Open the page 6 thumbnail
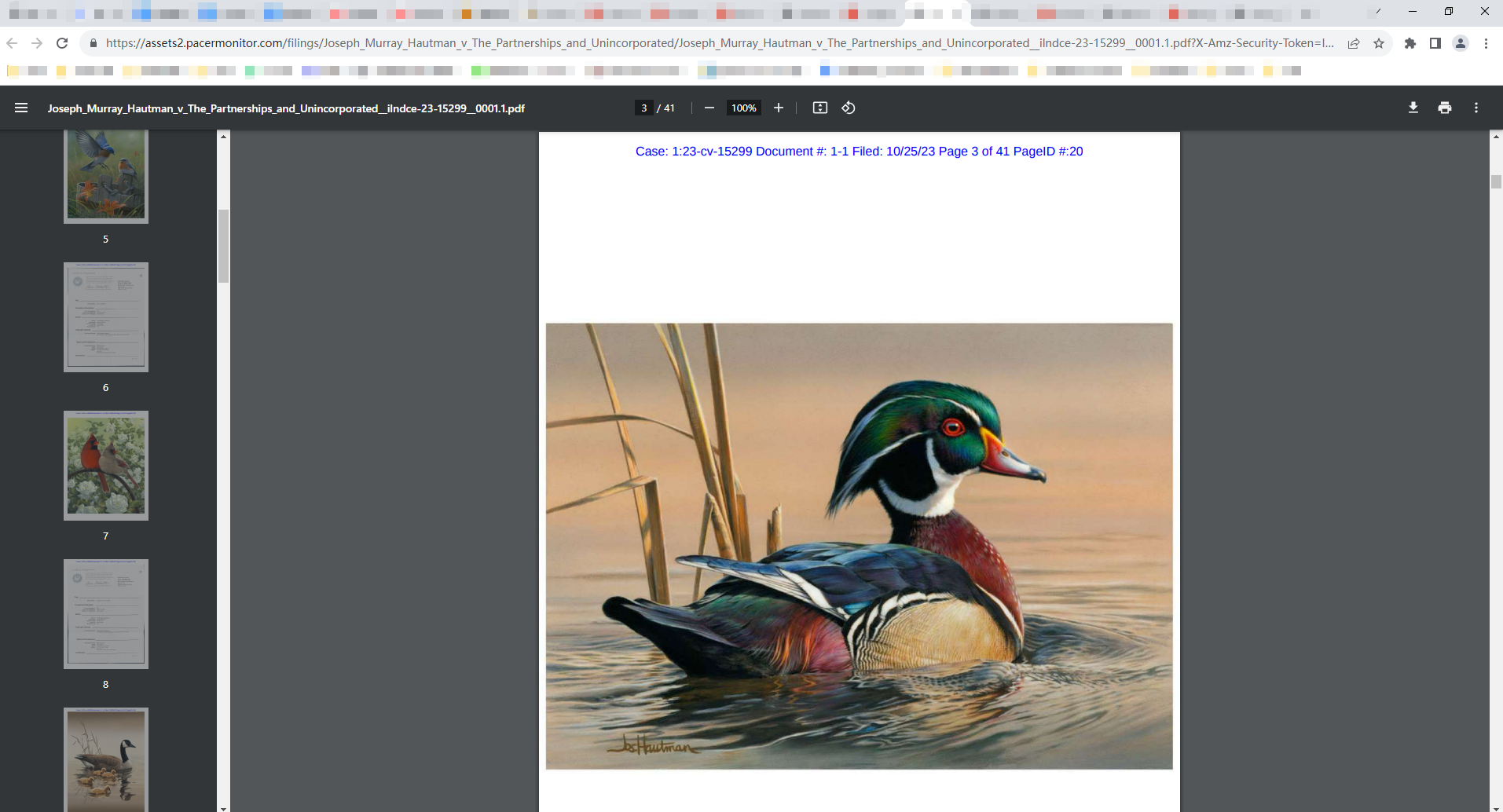 point(106,316)
